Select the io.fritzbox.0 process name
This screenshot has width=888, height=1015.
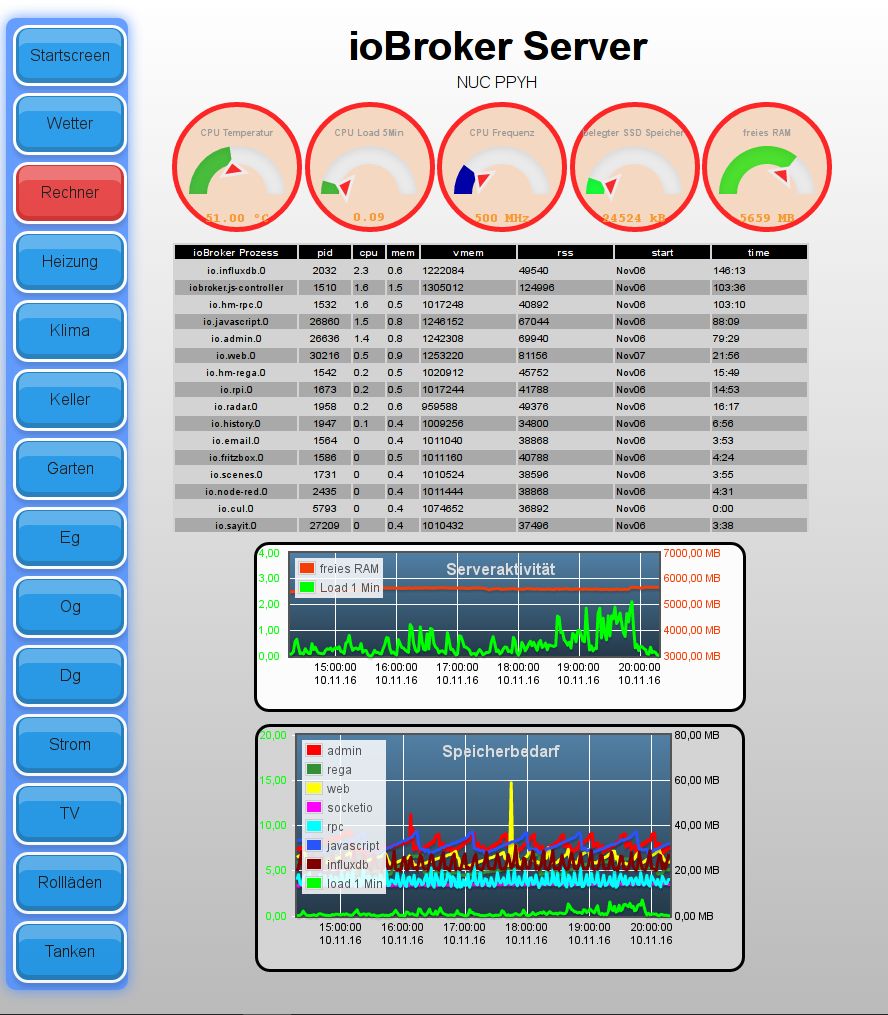(x=236, y=458)
